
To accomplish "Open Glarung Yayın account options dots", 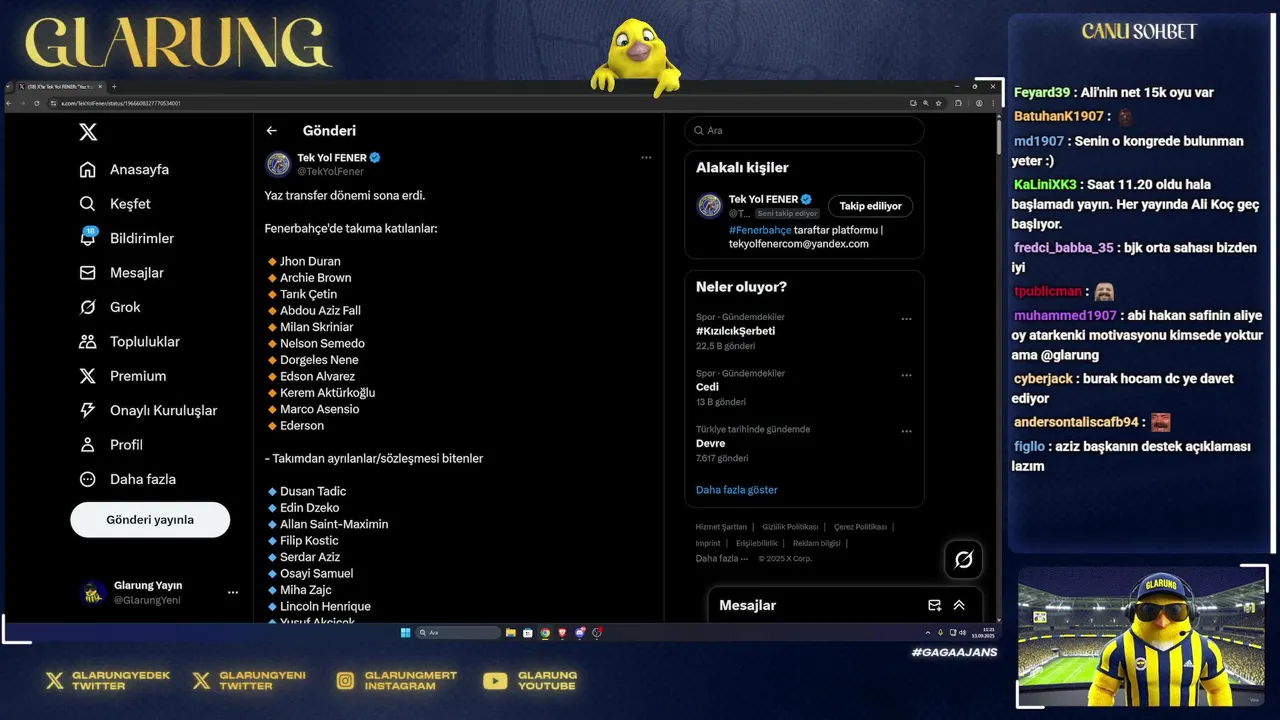I will click(233, 592).
